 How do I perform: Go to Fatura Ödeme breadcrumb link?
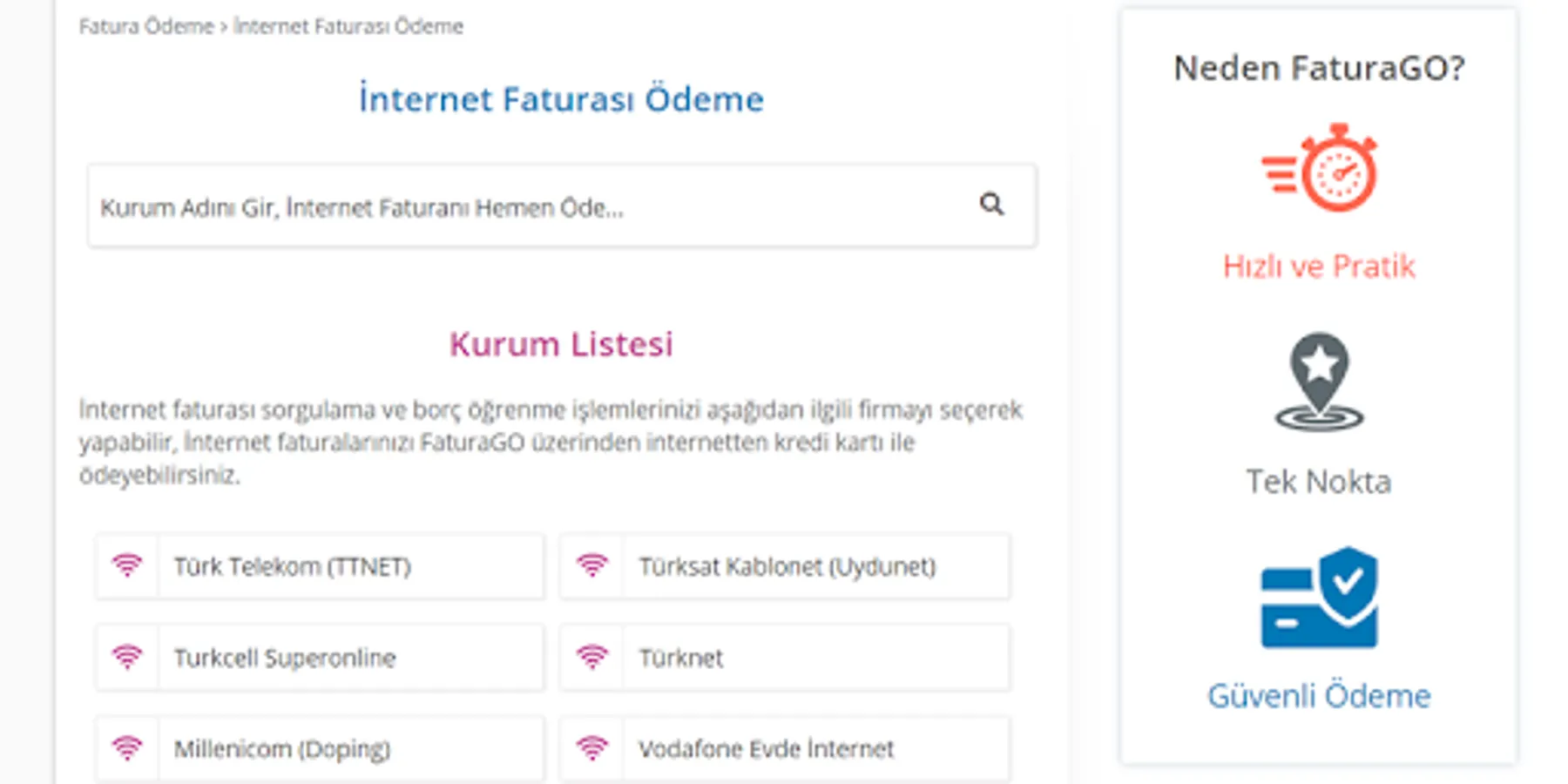(145, 27)
